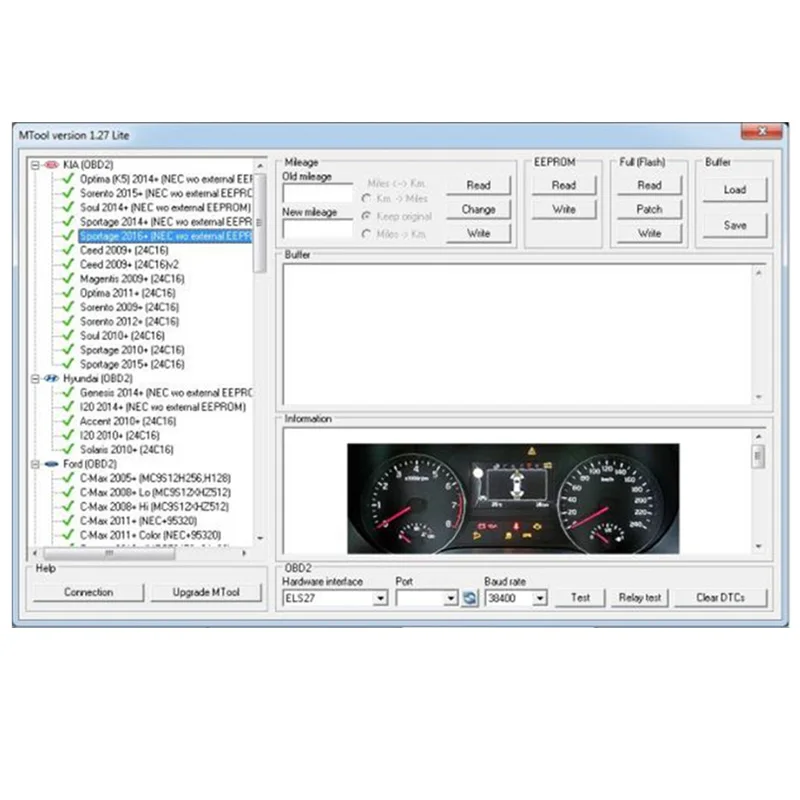
Task: Click the Upgrade MTool button
Action: 206,592
